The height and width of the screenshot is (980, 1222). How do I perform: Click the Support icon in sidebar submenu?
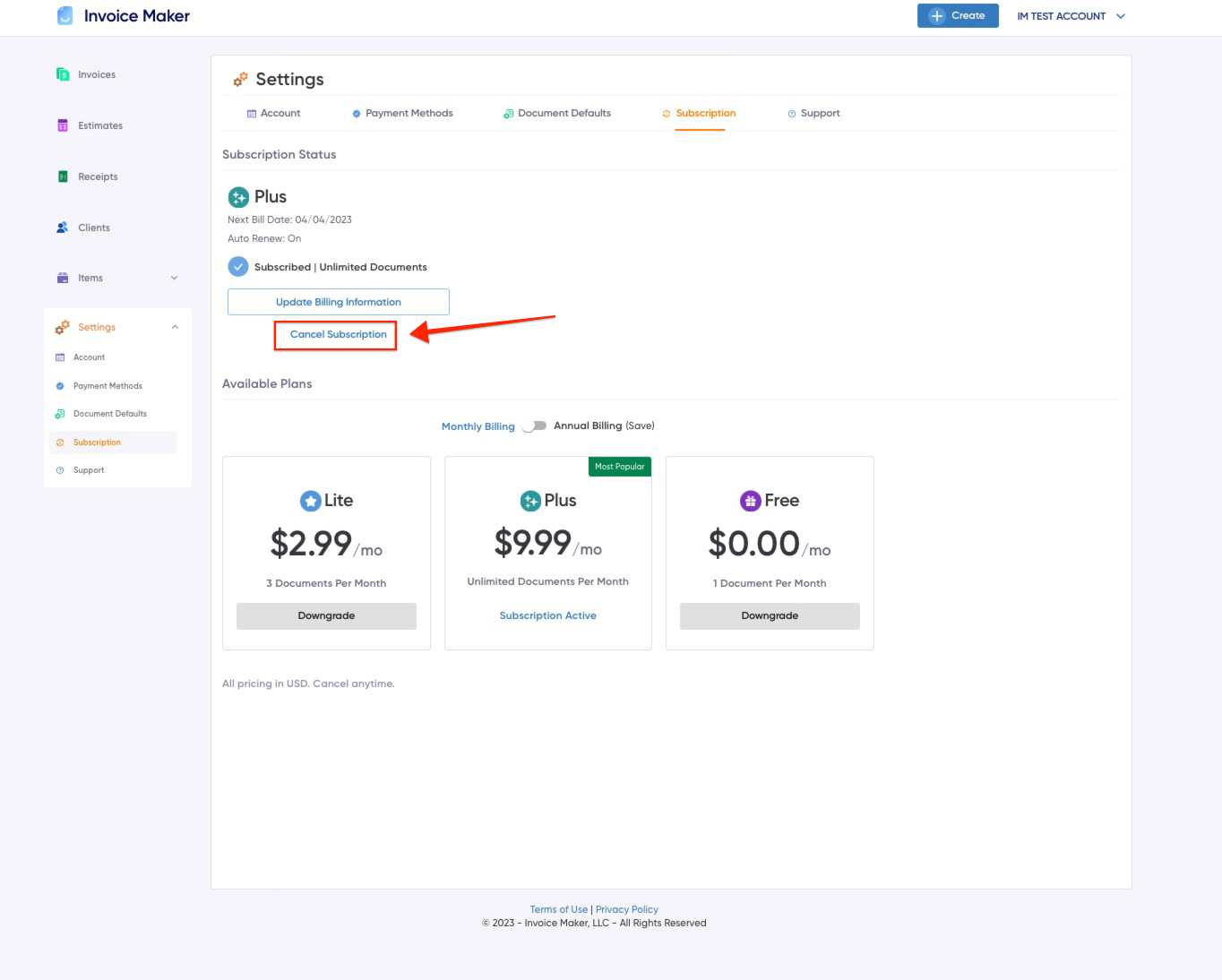coord(60,470)
